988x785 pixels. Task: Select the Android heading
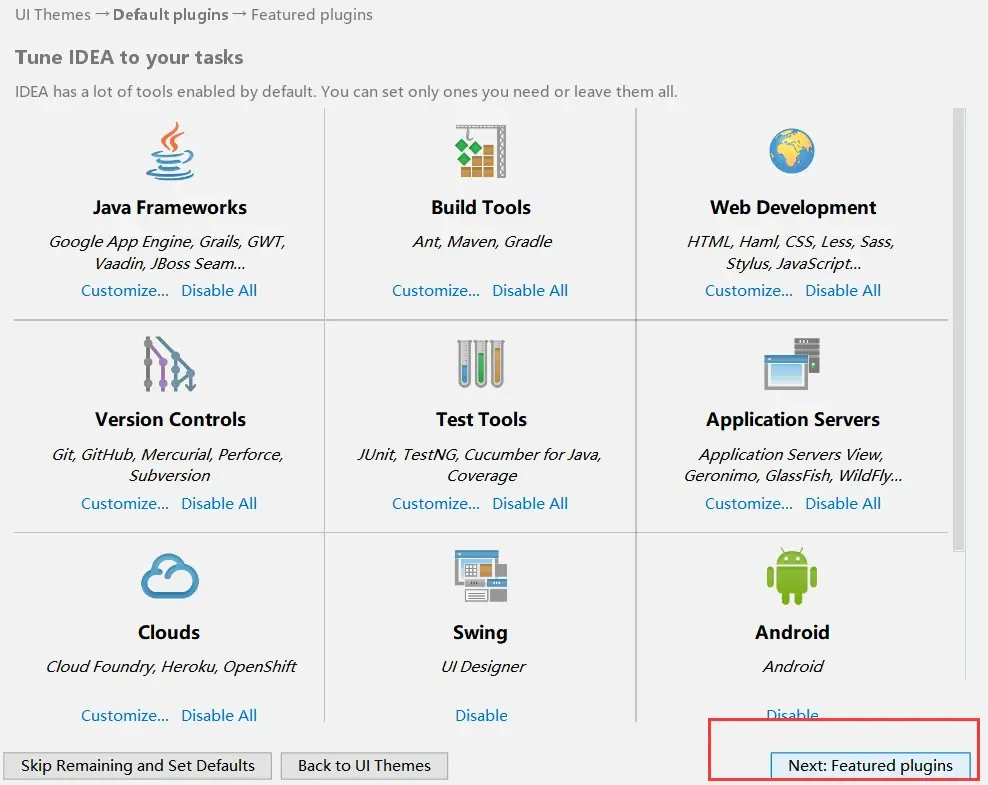pos(792,632)
